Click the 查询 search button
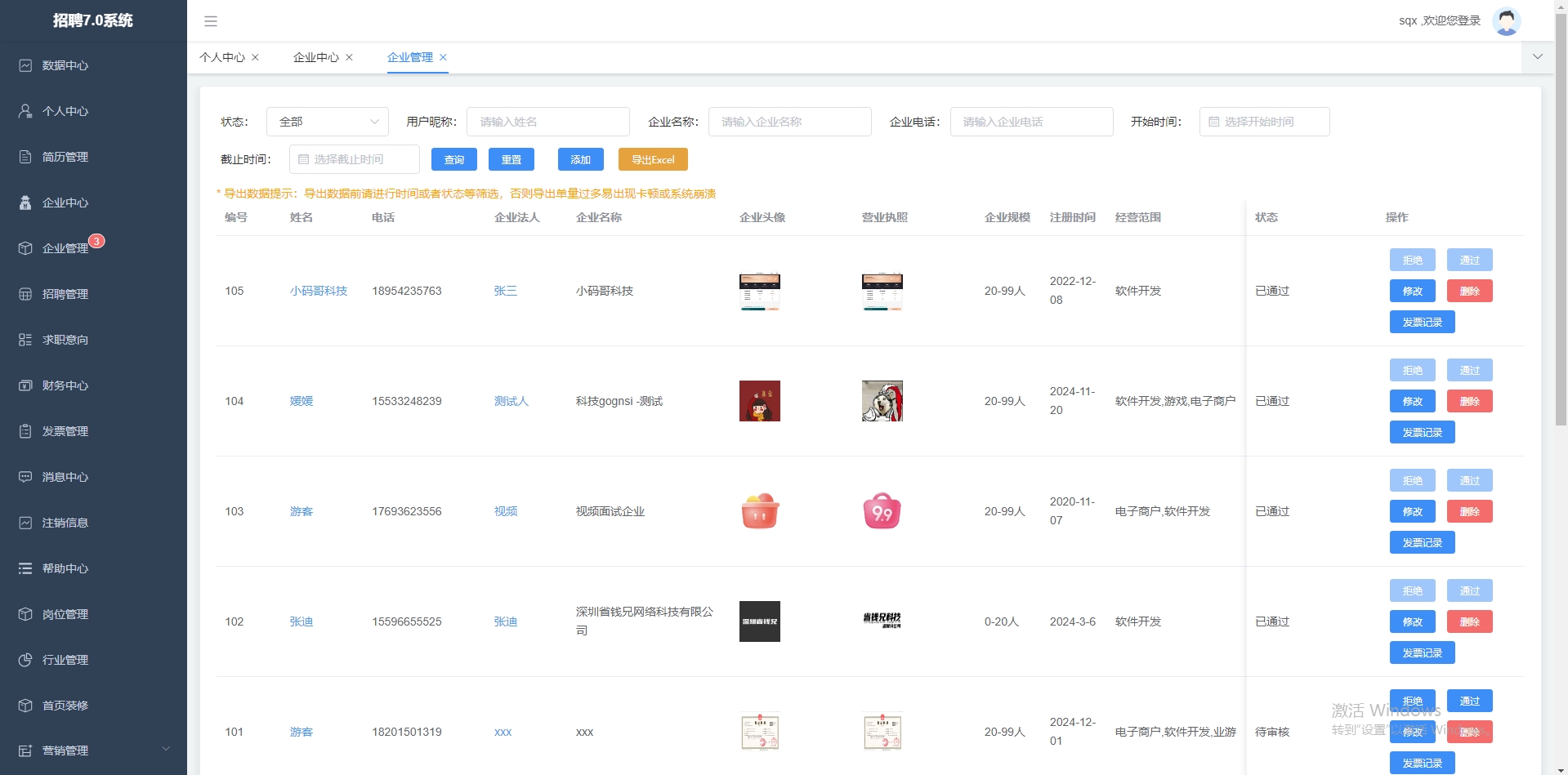Screen dimensions: 1568x775 (453, 159)
